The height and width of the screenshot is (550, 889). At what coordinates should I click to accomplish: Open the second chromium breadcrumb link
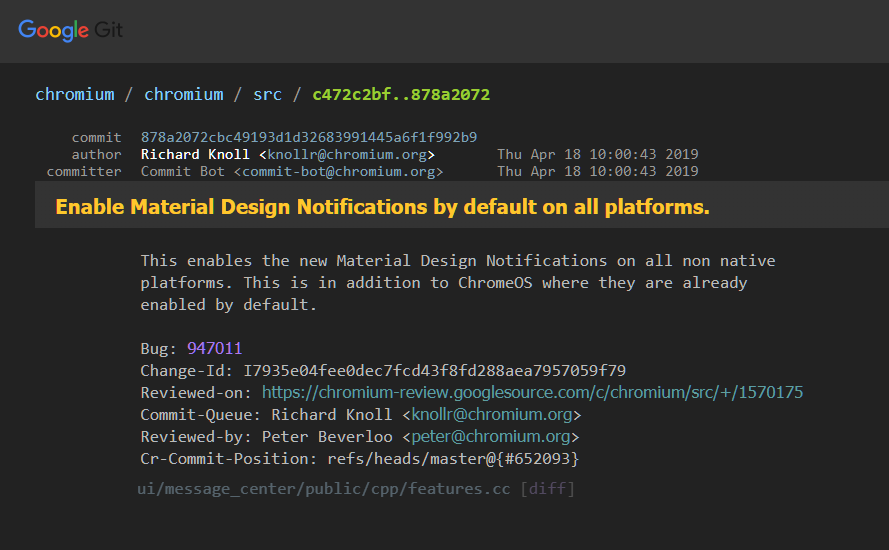pyautogui.click(x=184, y=94)
